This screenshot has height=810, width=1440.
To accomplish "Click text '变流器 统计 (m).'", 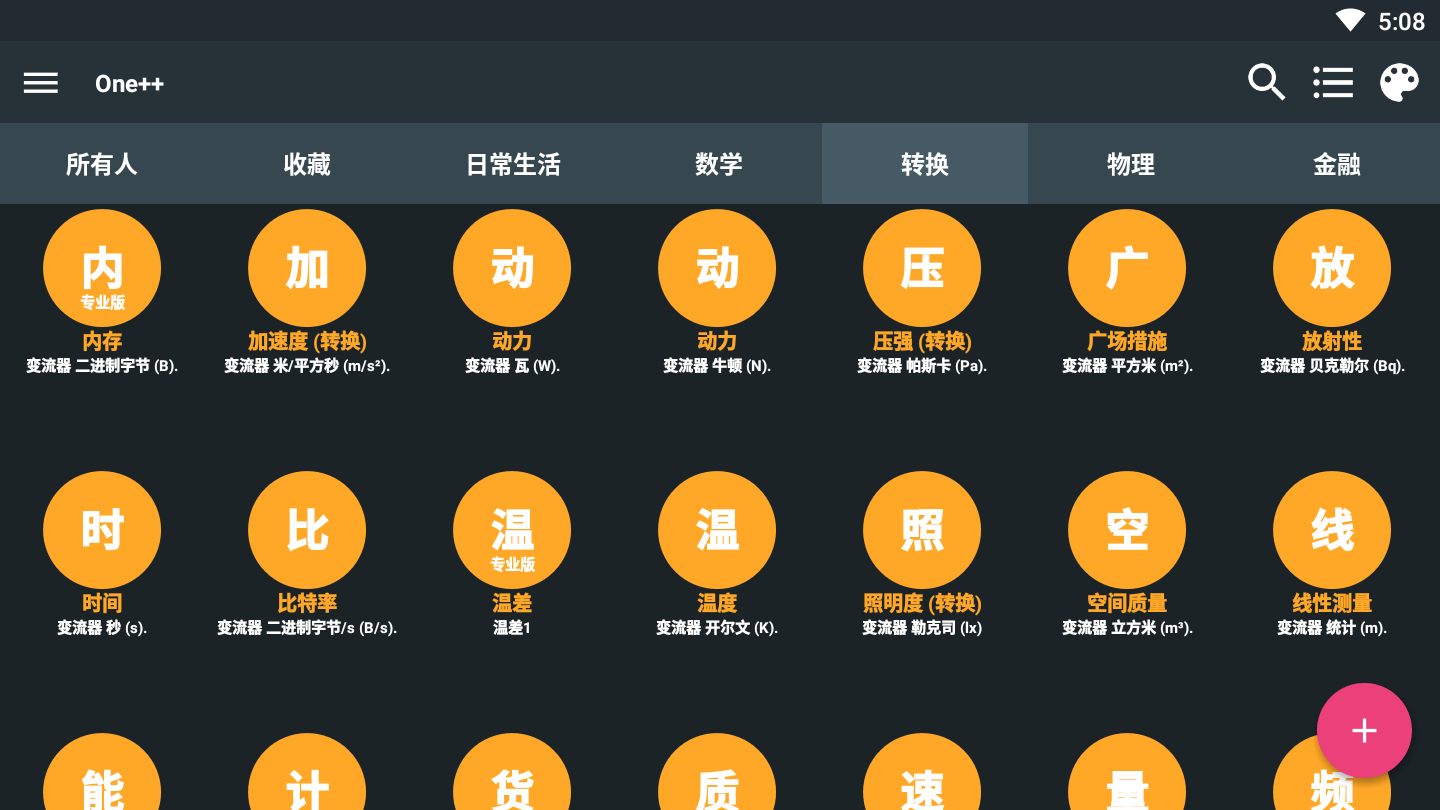I will point(1332,628).
